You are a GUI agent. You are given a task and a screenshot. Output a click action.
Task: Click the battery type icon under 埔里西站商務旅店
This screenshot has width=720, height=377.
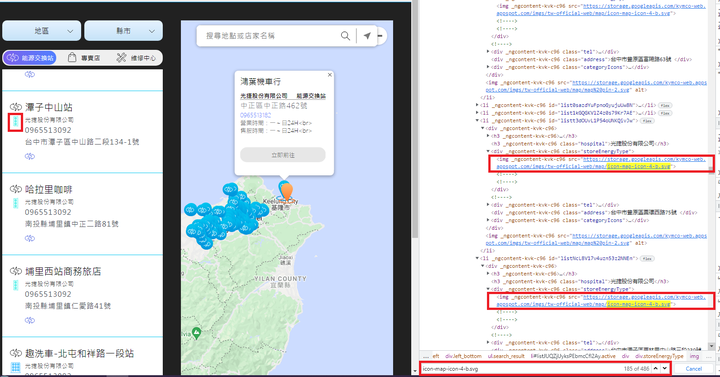15,285
